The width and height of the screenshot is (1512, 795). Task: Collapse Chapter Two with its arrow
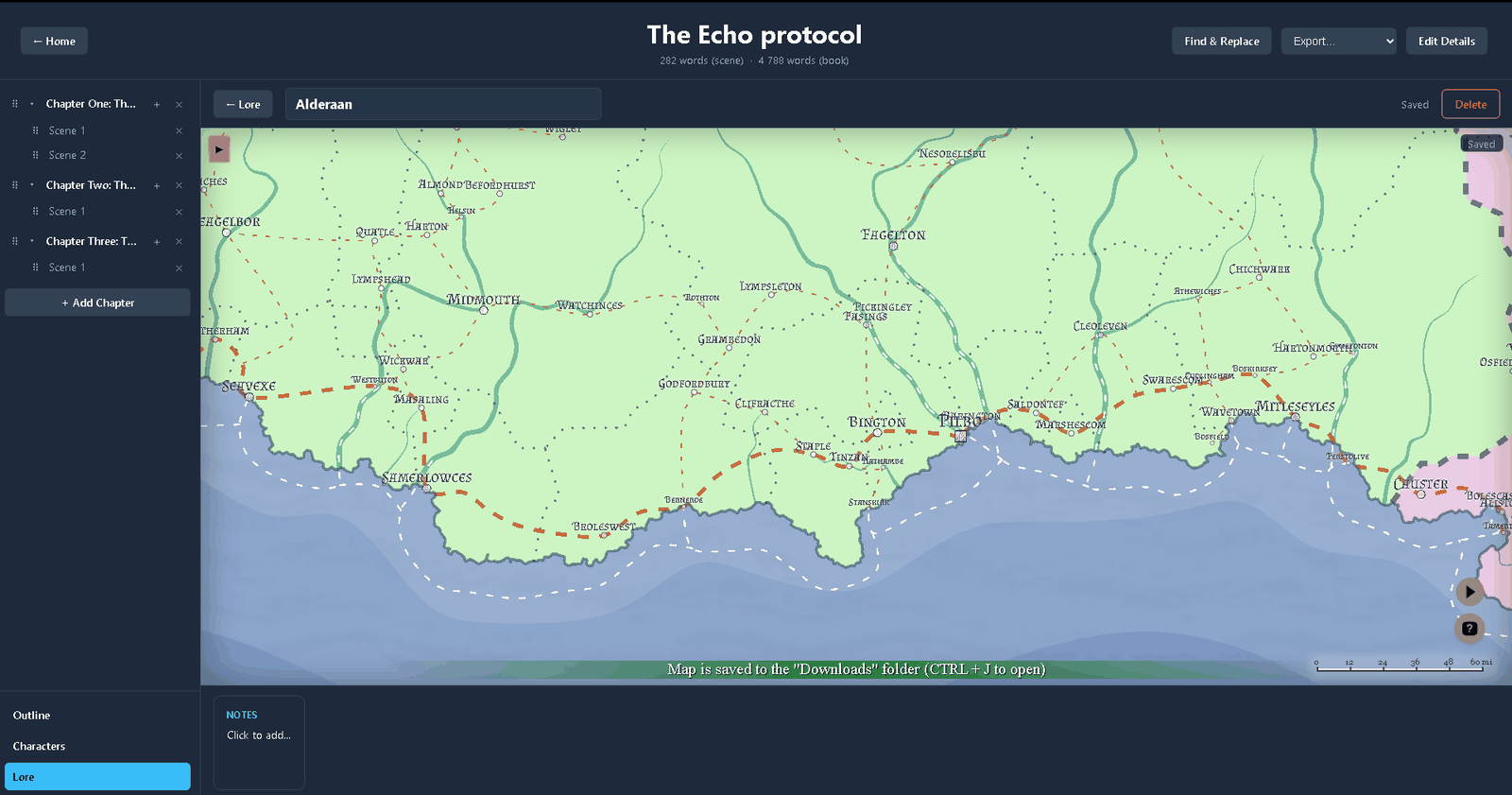tap(32, 185)
